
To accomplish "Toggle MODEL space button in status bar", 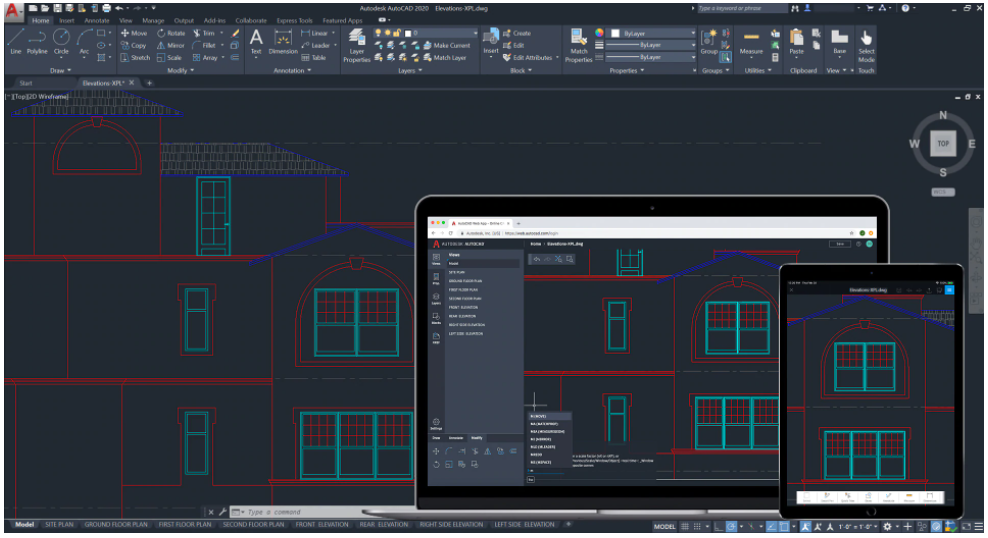I will [664, 527].
